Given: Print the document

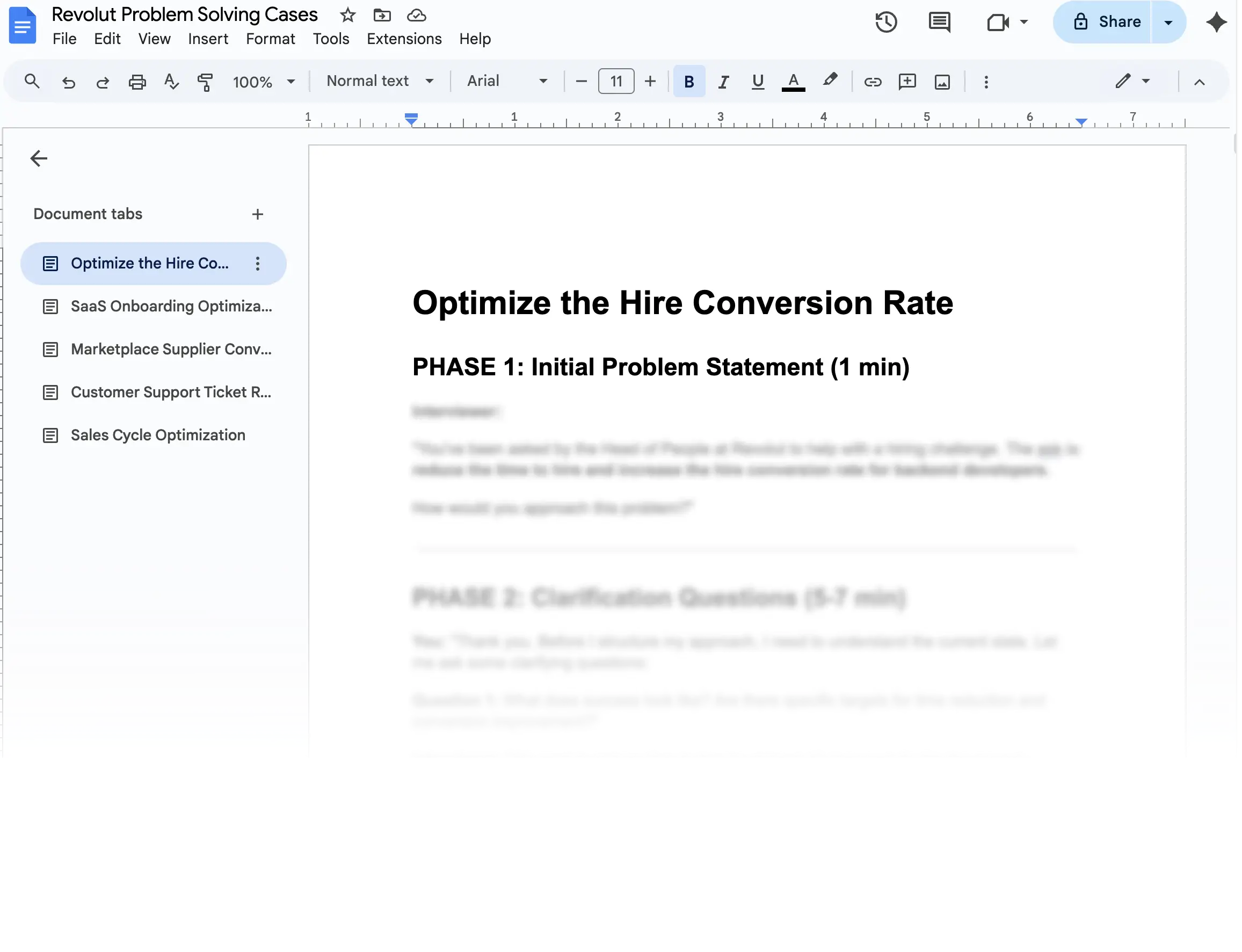Looking at the screenshot, I should coord(137,82).
